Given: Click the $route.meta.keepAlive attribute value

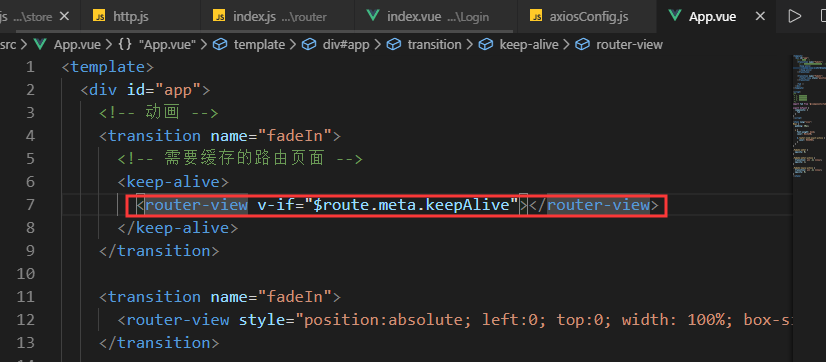Looking at the screenshot, I should coord(415,205).
